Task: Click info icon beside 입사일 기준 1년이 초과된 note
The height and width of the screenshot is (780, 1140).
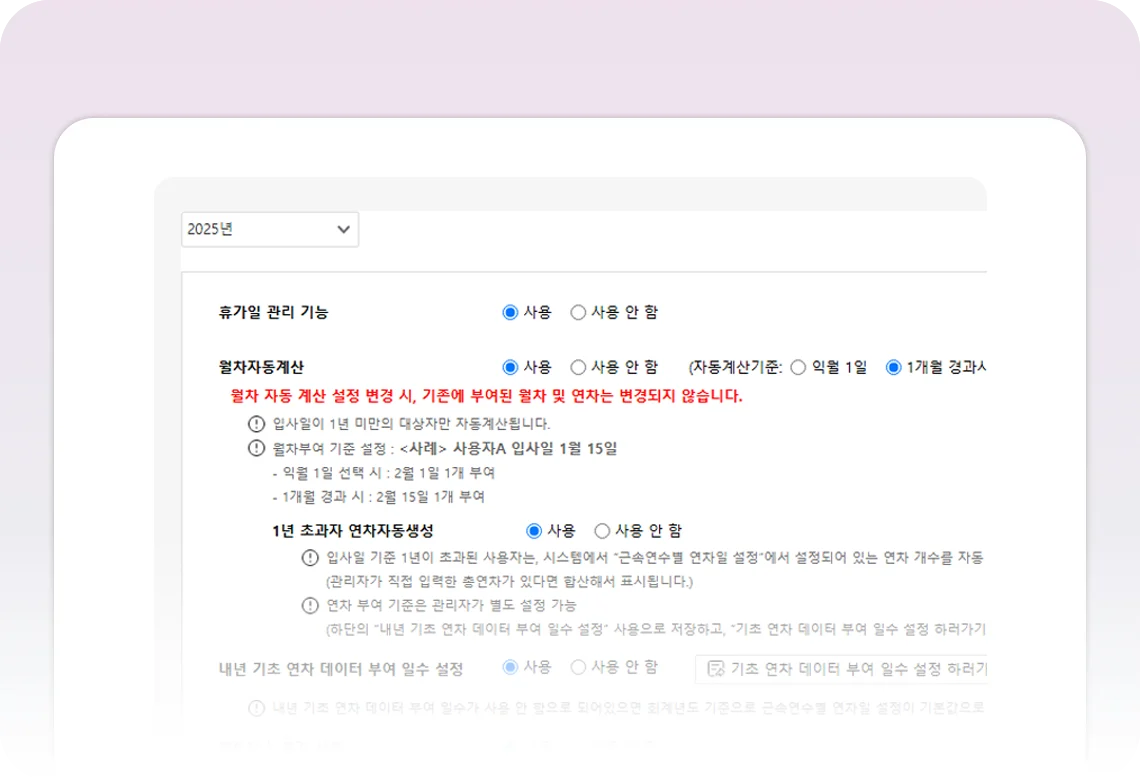Action: coord(310,557)
